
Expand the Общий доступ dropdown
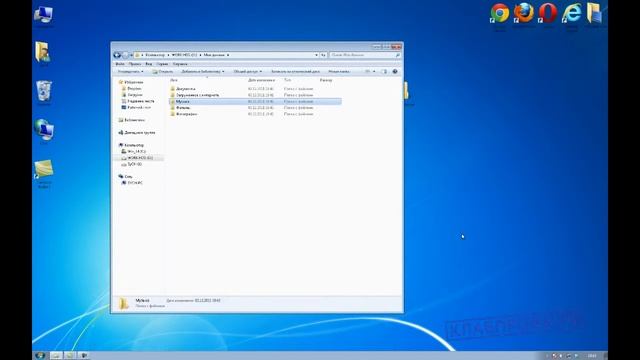point(247,71)
